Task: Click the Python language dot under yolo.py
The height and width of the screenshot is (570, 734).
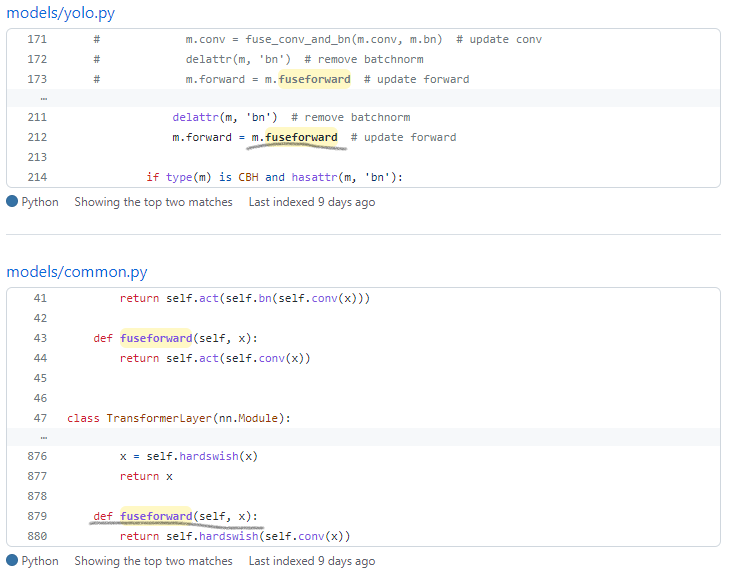Action: tap(12, 201)
